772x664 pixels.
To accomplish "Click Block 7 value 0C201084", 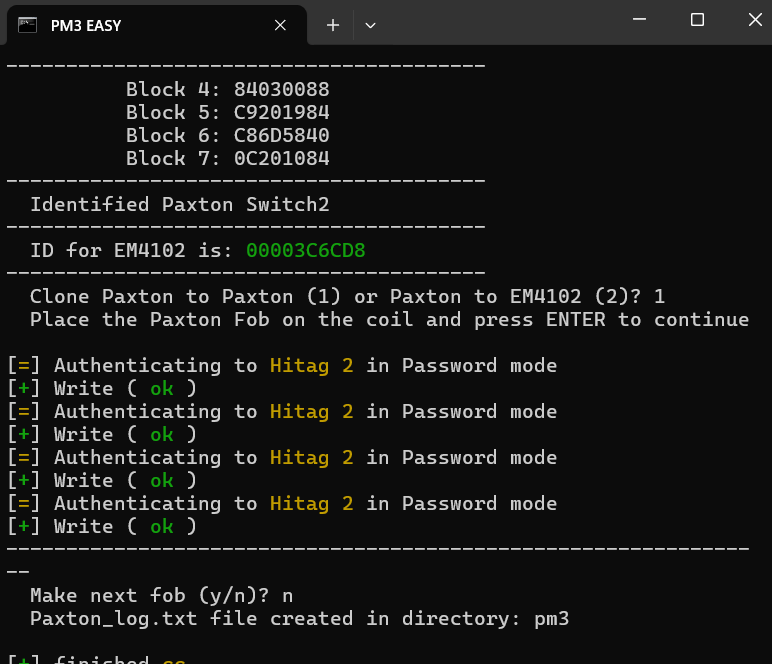I will (x=282, y=158).
